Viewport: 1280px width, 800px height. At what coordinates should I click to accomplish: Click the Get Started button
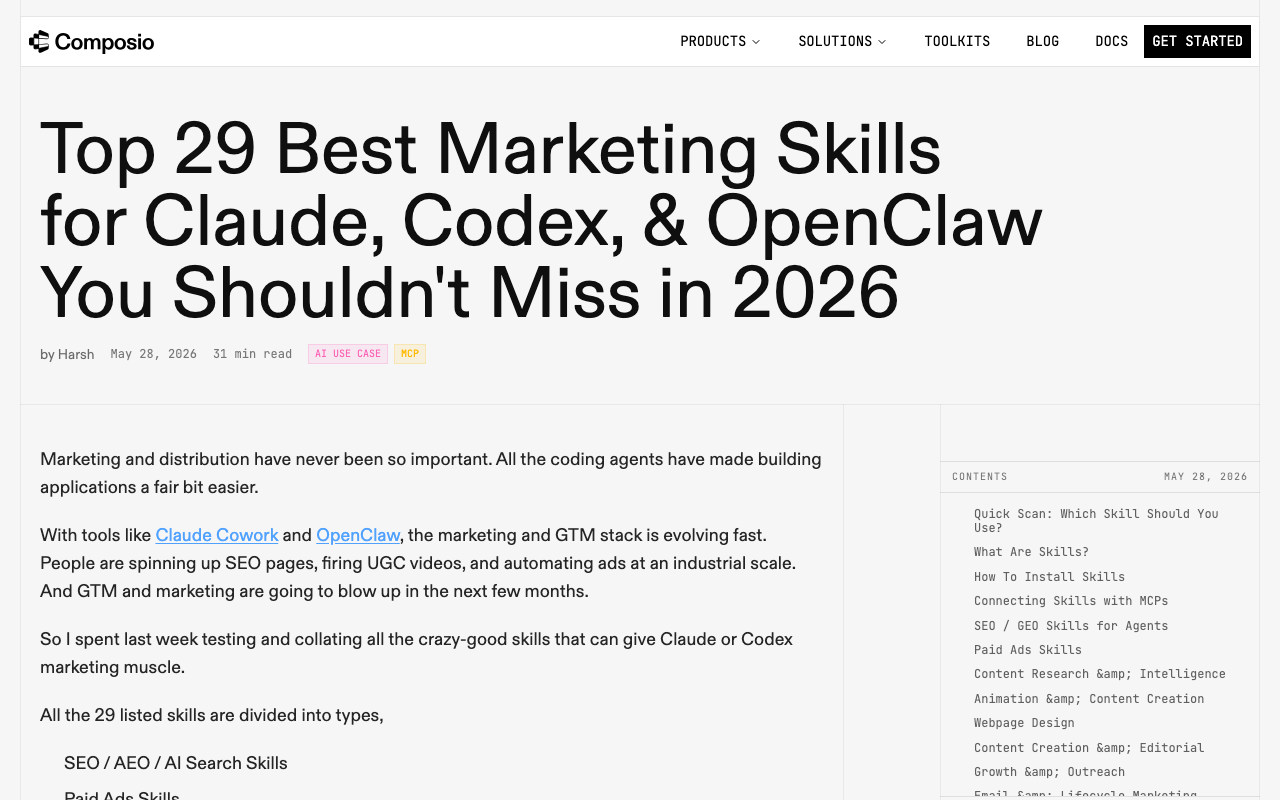tap(1197, 41)
